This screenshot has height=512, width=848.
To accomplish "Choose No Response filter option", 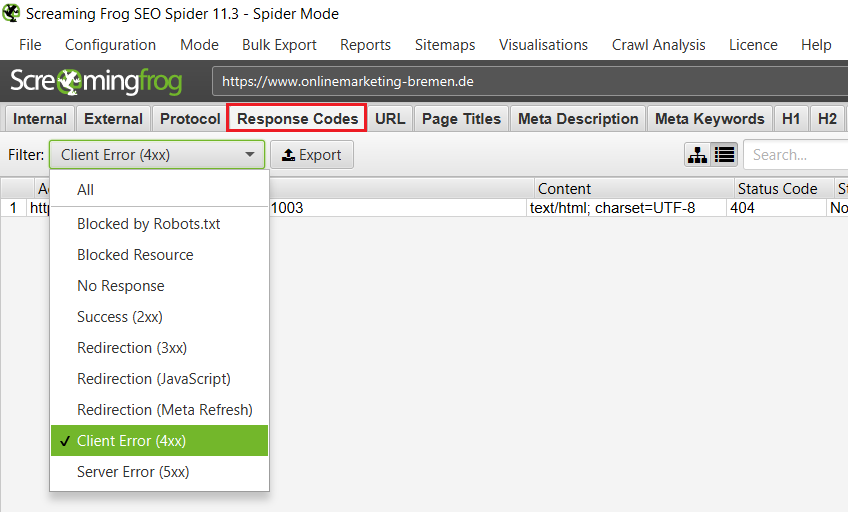I will [160, 285].
